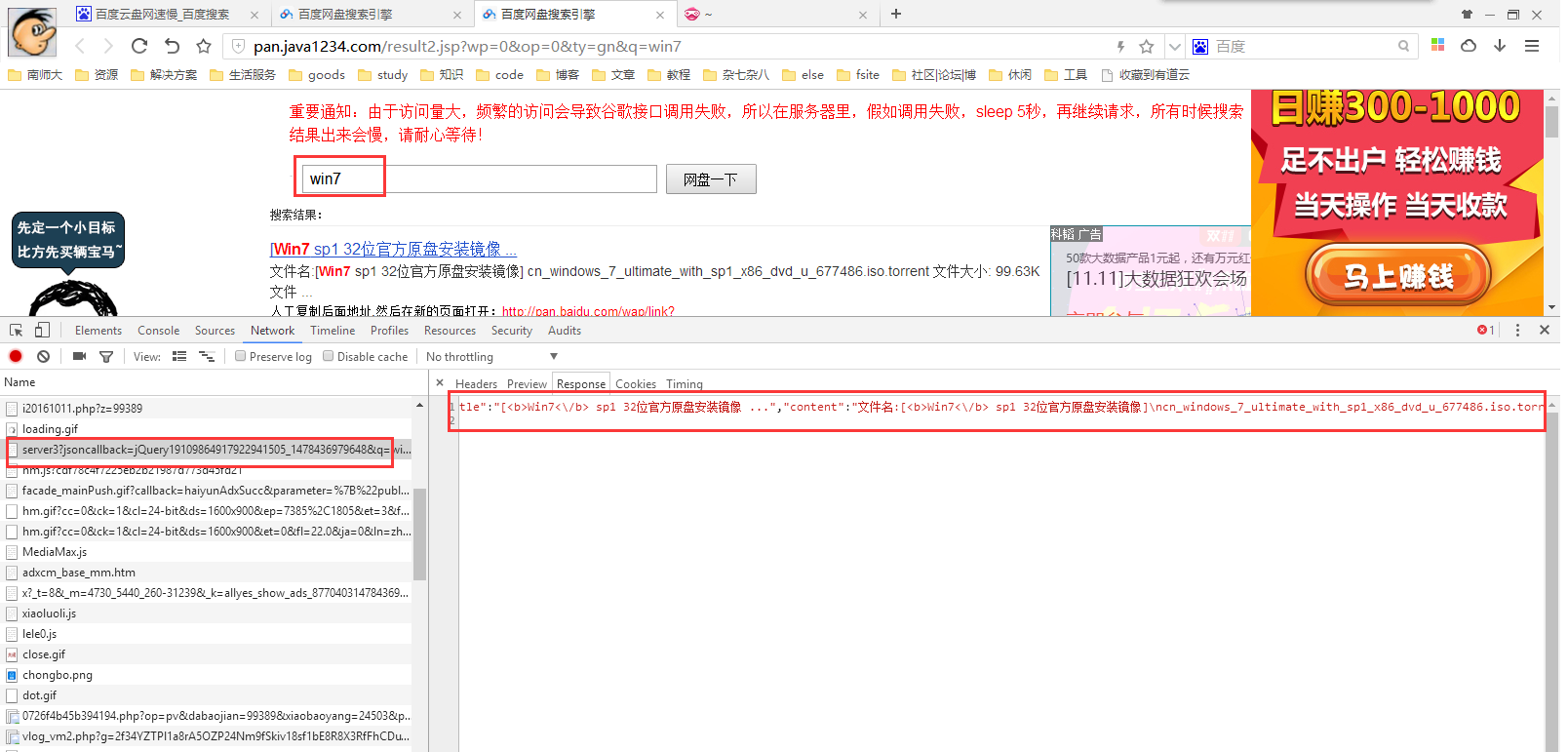
Task: Click the magnifier icon in search box
Action: click(1403, 46)
